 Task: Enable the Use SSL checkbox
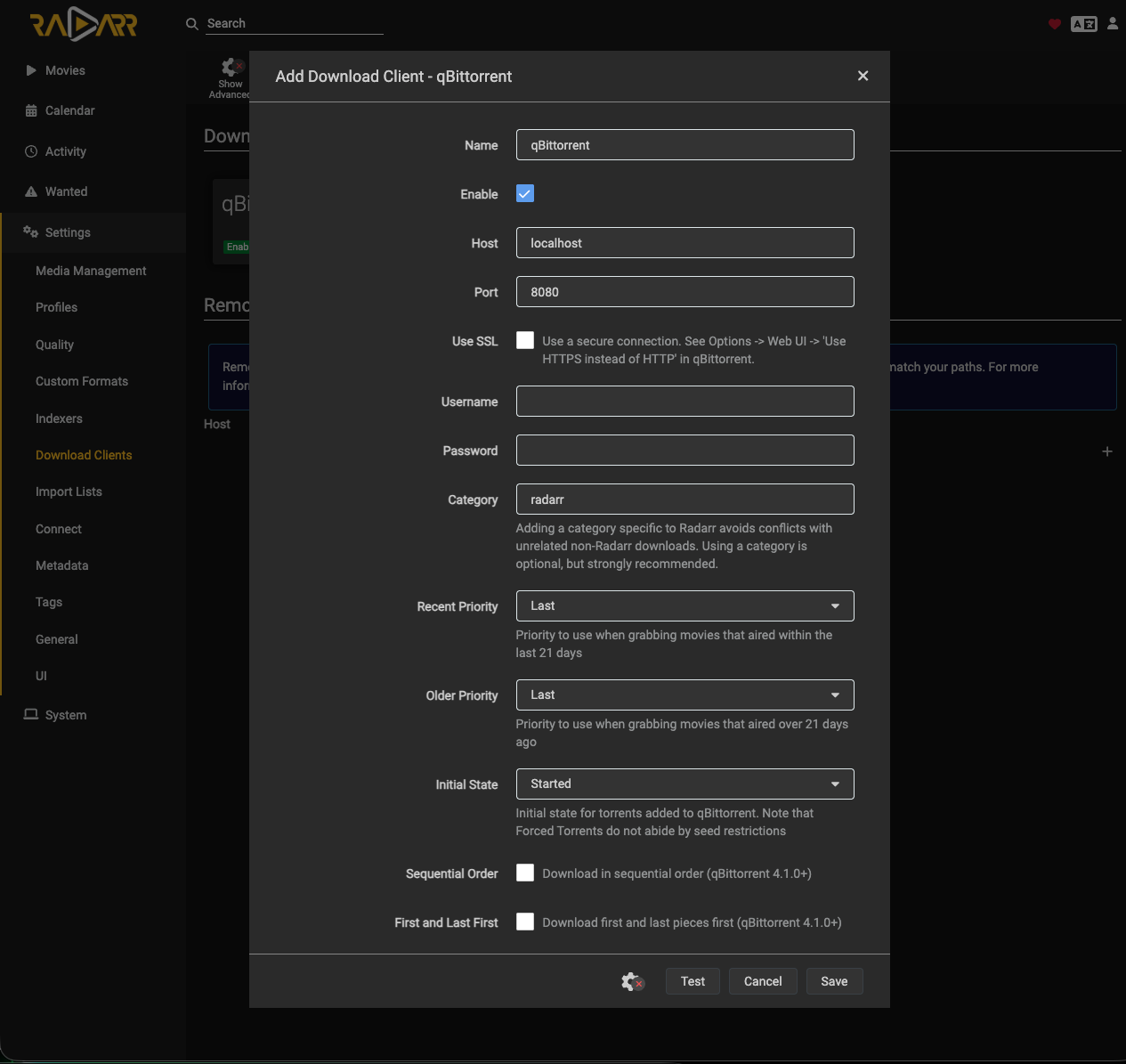tap(525, 340)
